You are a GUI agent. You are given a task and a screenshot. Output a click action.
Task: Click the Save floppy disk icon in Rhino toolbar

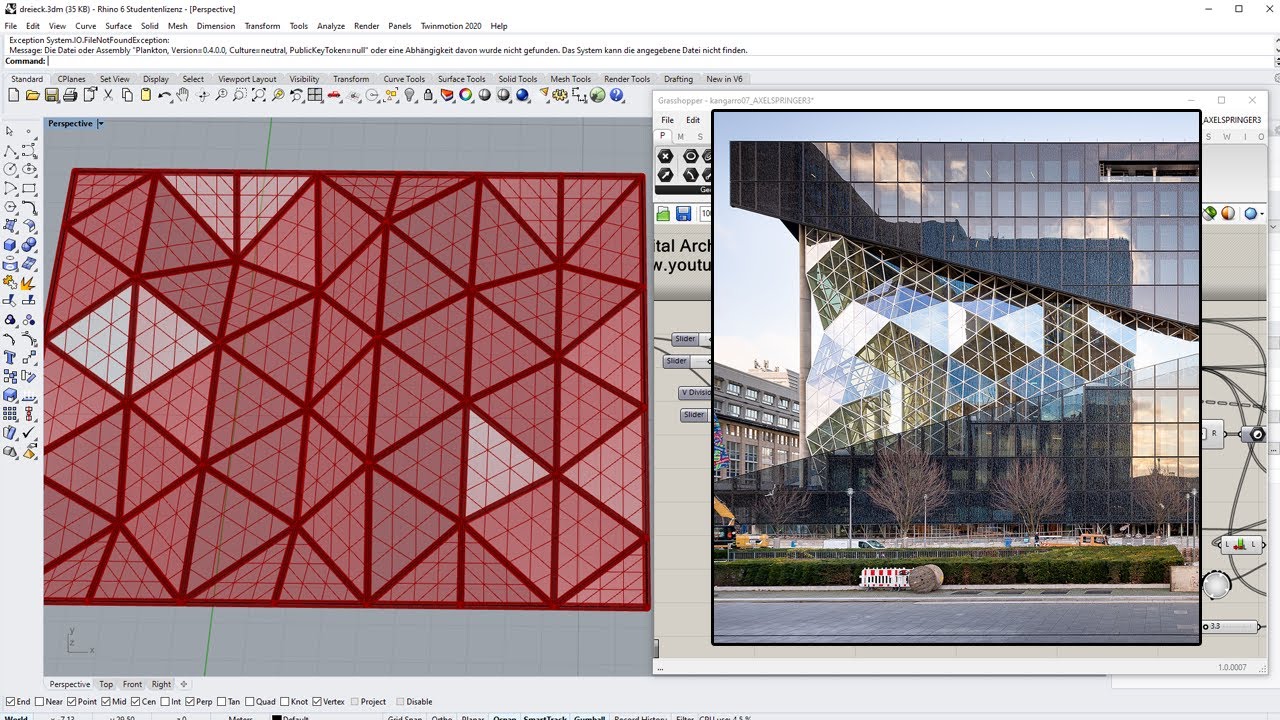coord(51,95)
